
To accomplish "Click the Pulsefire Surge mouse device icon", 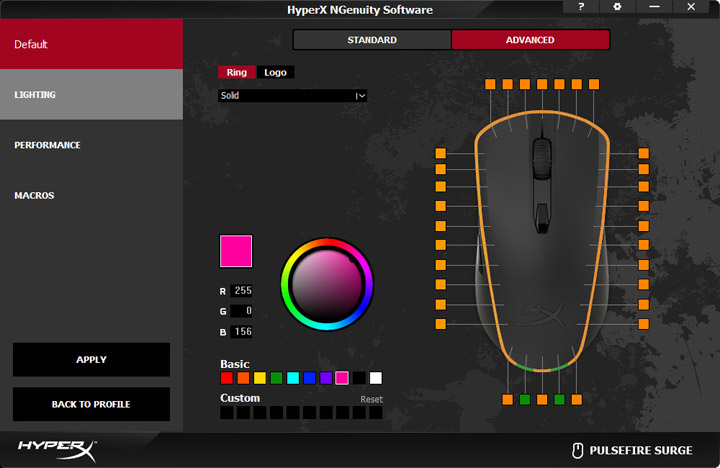I will [x=577, y=450].
